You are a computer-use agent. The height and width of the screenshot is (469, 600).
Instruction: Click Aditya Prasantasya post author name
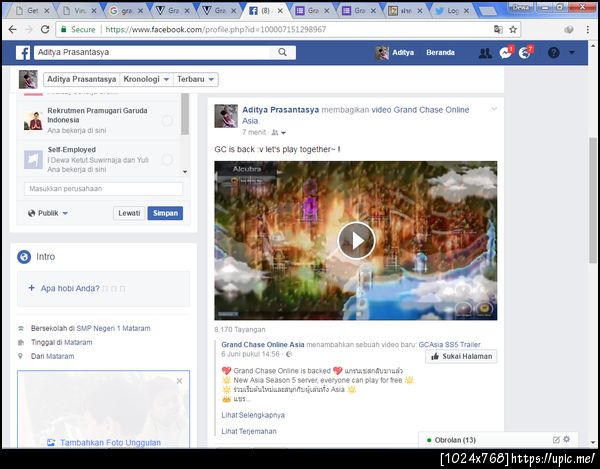pos(280,110)
